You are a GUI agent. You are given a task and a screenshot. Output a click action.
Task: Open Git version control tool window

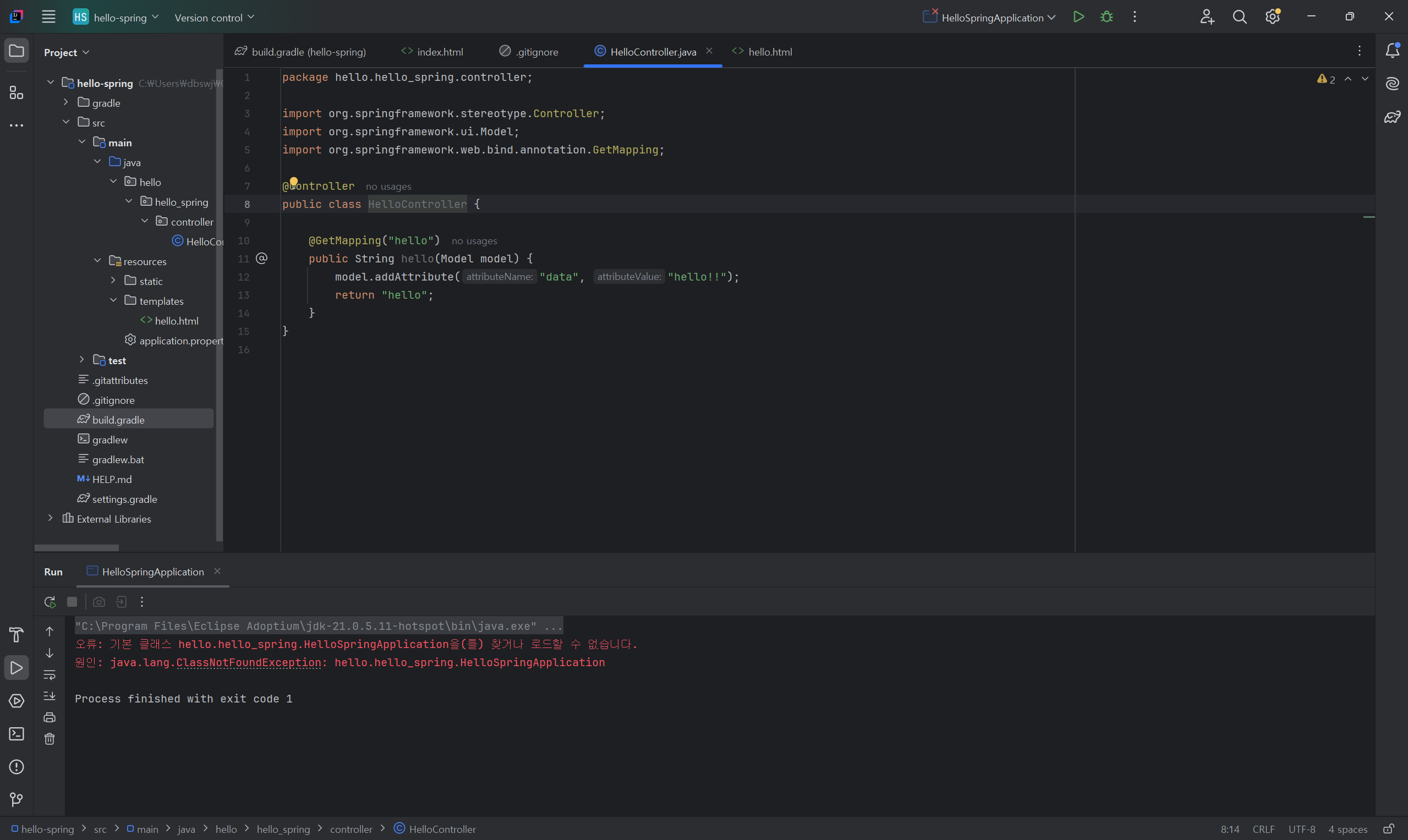[17, 800]
